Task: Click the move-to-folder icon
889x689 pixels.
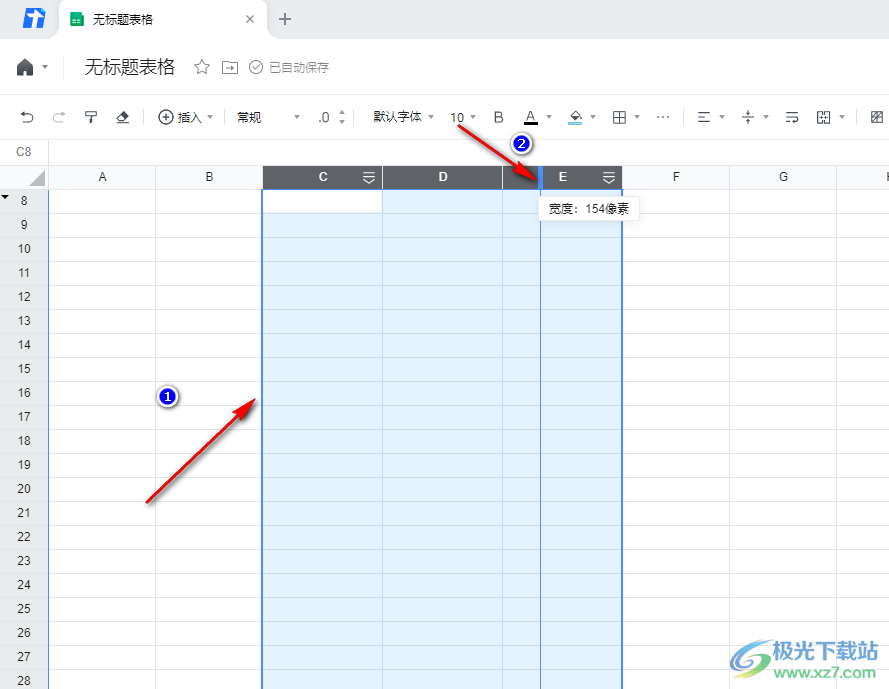Action: coord(230,67)
